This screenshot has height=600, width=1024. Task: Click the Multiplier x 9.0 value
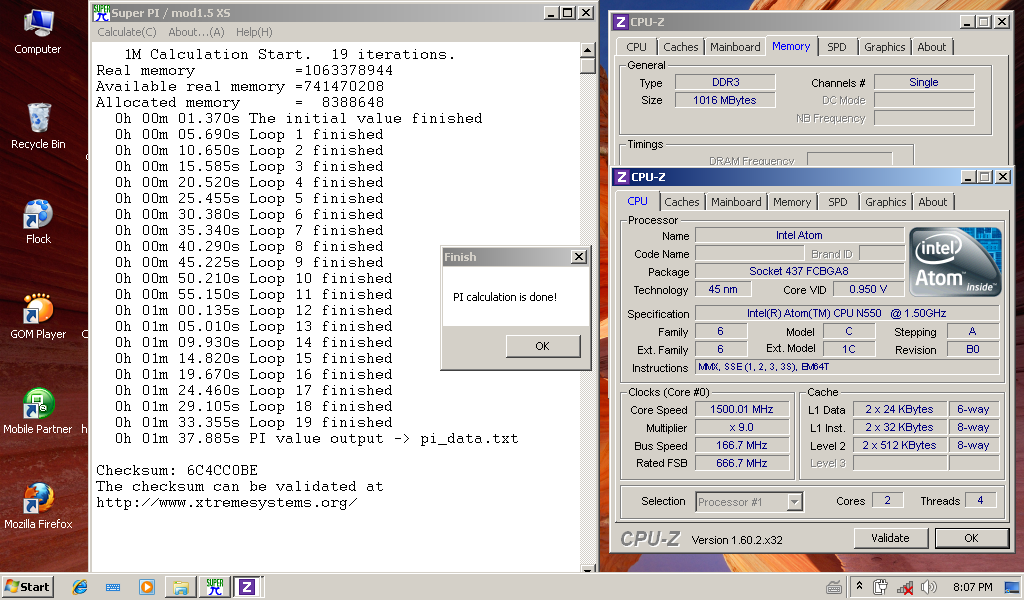[x=741, y=427]
